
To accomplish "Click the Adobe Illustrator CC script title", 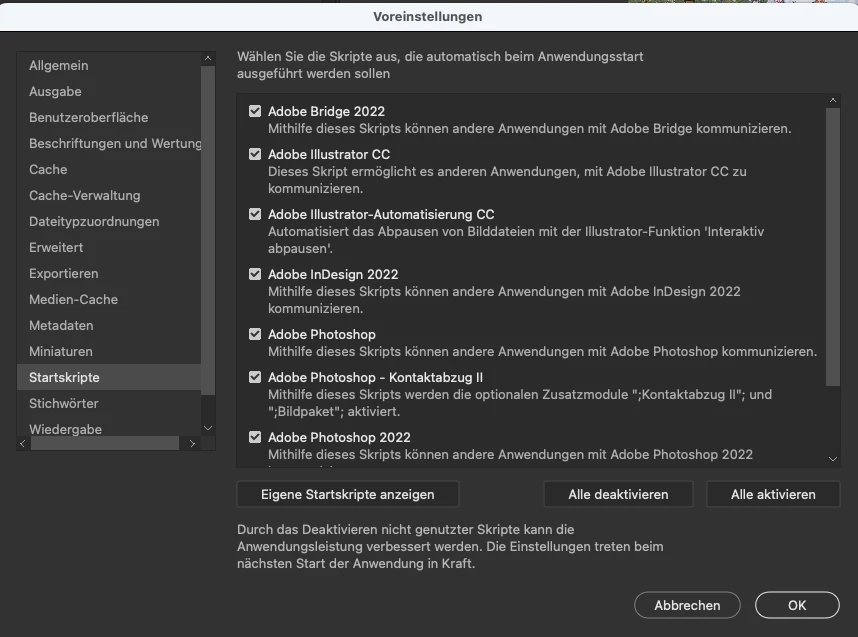I will 329,154.
